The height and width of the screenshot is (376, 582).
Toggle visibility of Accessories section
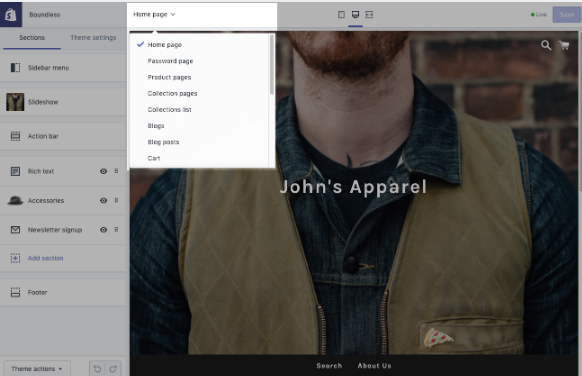pos(104,200)
